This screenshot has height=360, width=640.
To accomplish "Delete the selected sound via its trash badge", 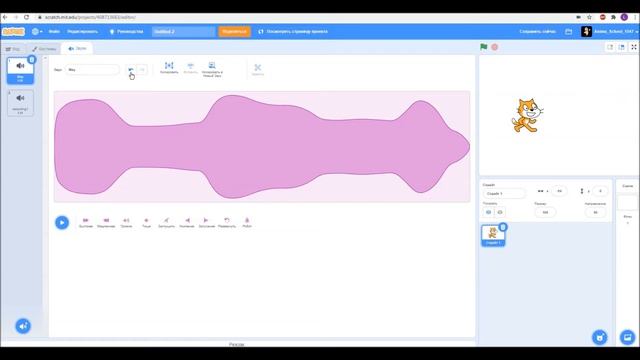I will 32,60.
